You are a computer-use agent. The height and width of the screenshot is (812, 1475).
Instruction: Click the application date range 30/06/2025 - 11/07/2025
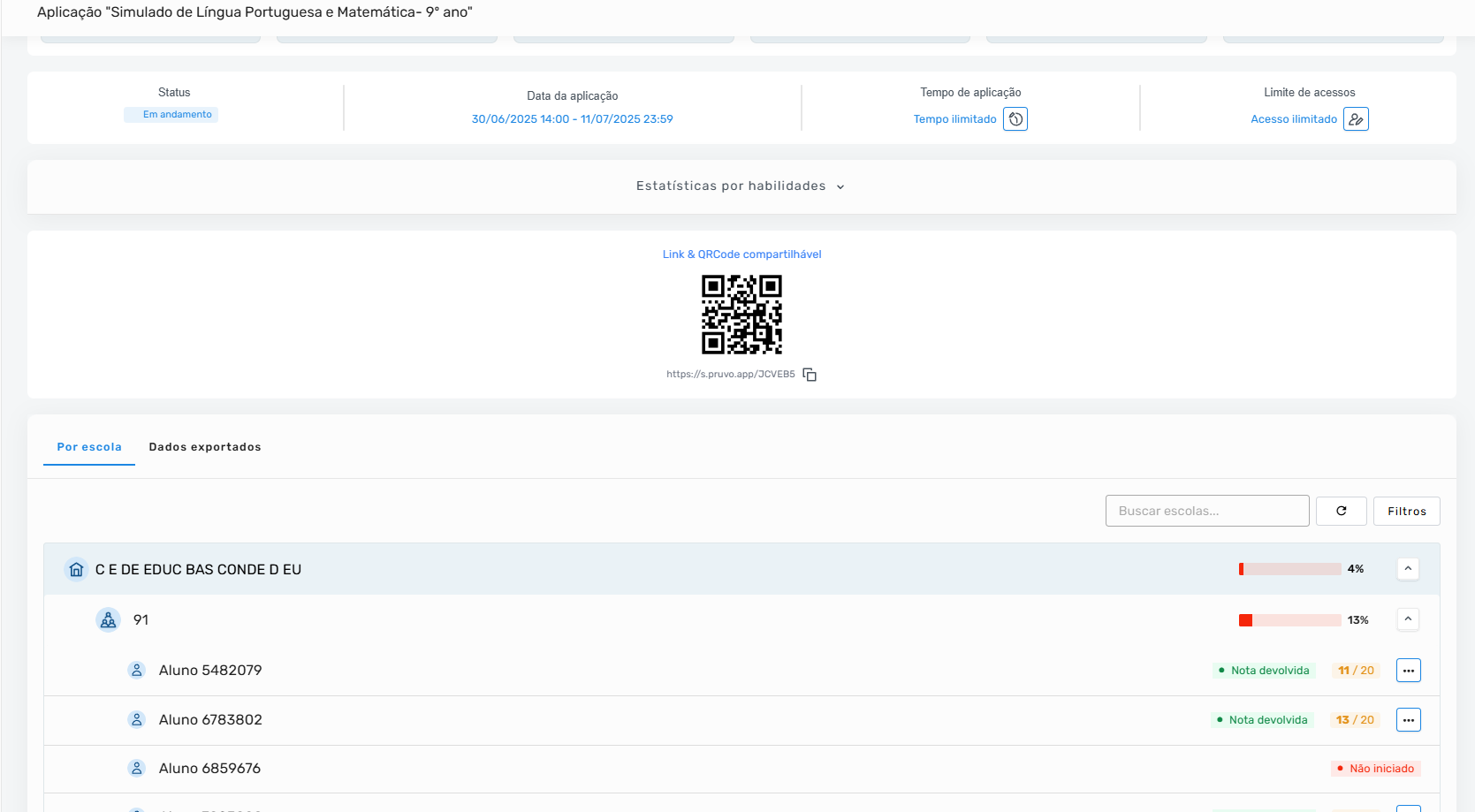[x=572, y=119]
